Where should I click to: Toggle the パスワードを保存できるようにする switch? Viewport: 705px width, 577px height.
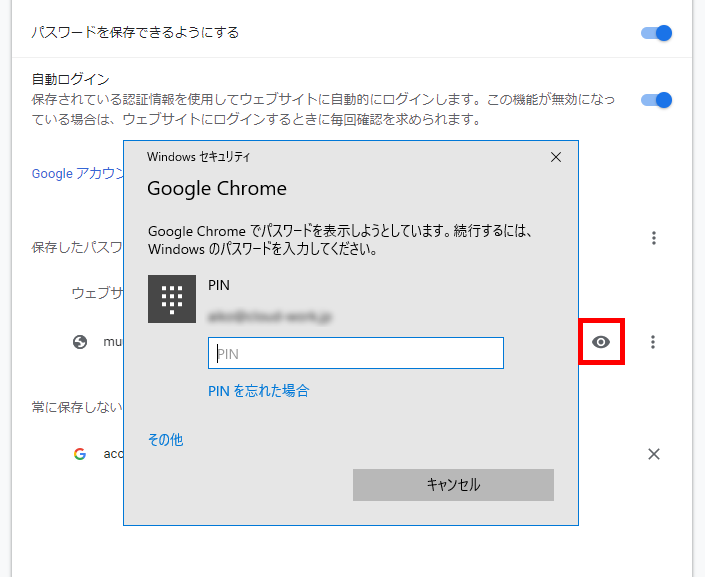[x=656, y=33]
